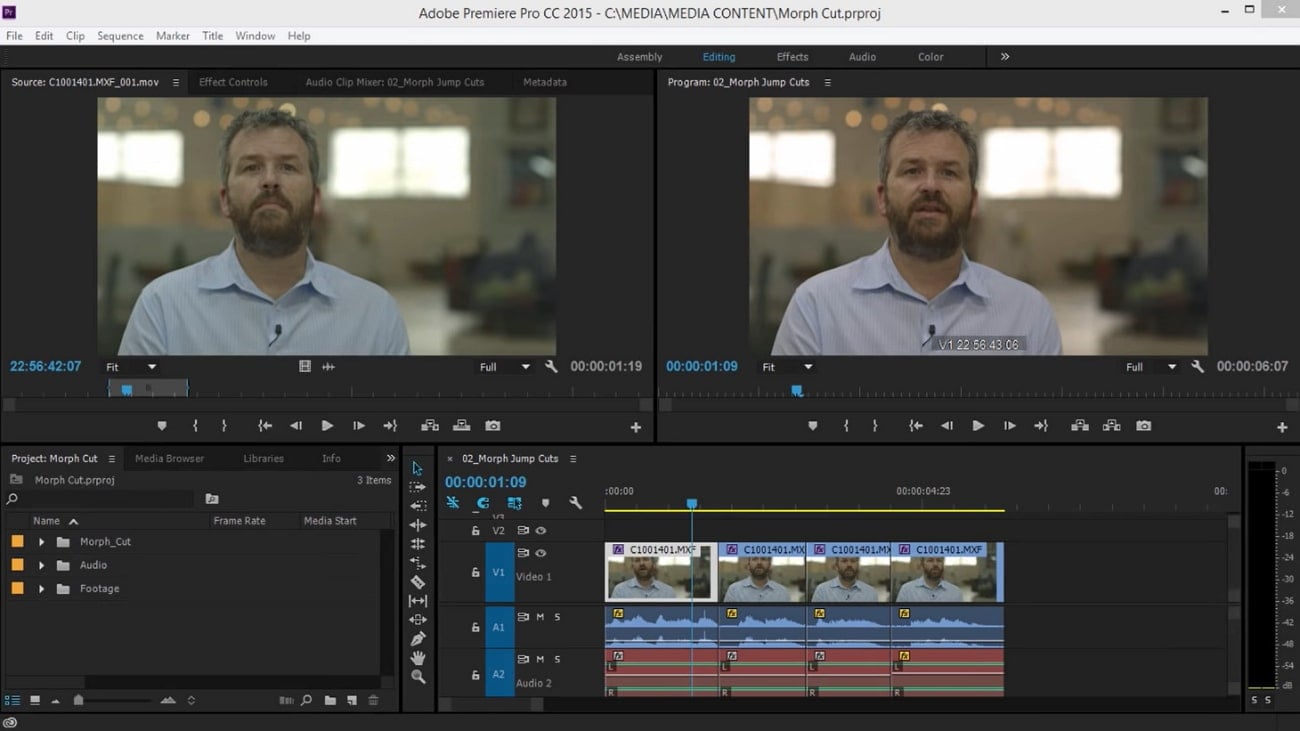Switch to Effect Controls tab
Image resolution: width=1300 pixels, height=731 pixels.
coord(233,82)
